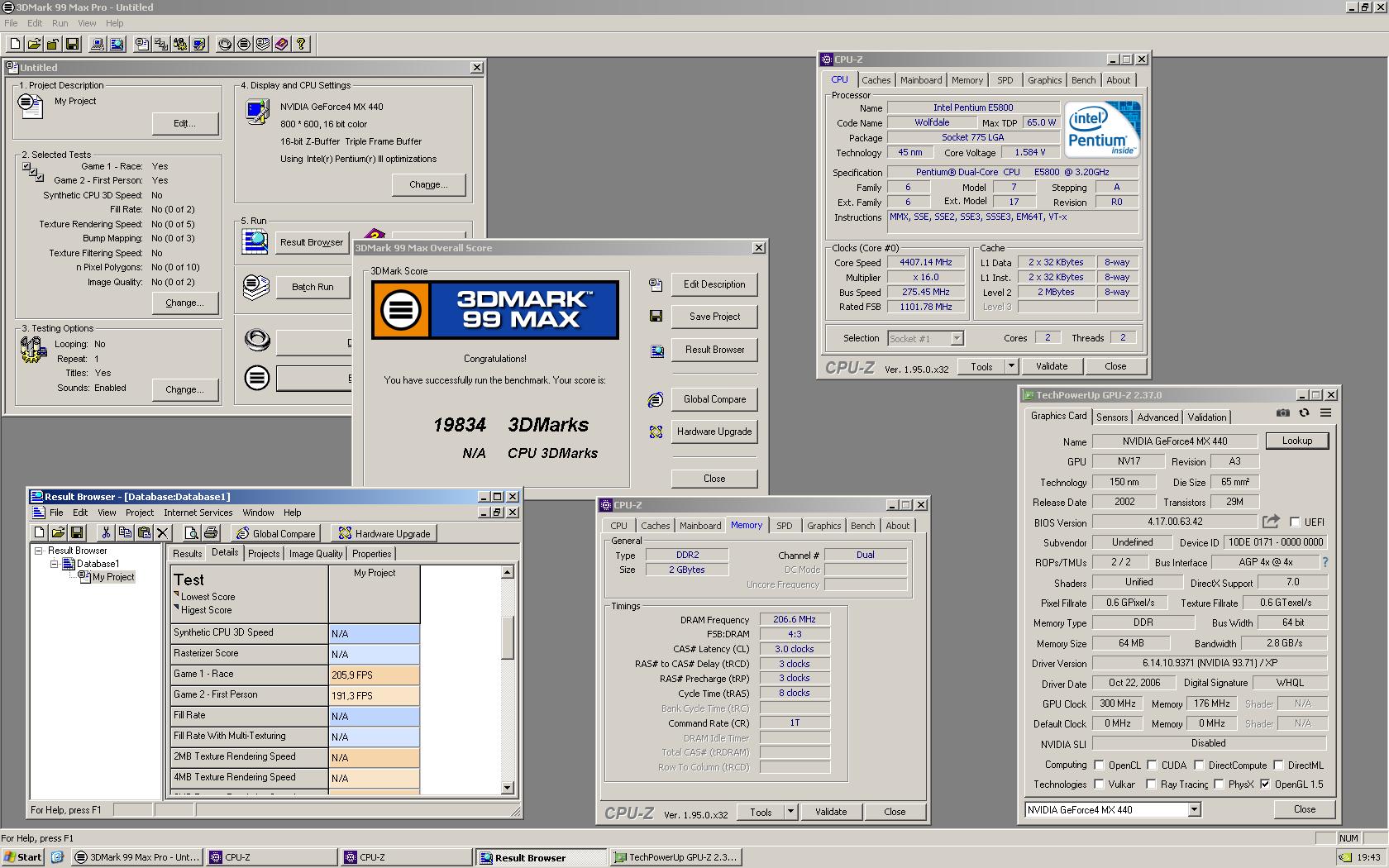
Task: Toggle DirectCompute checkbox in GPU-Z
Action: point(1199,765)
